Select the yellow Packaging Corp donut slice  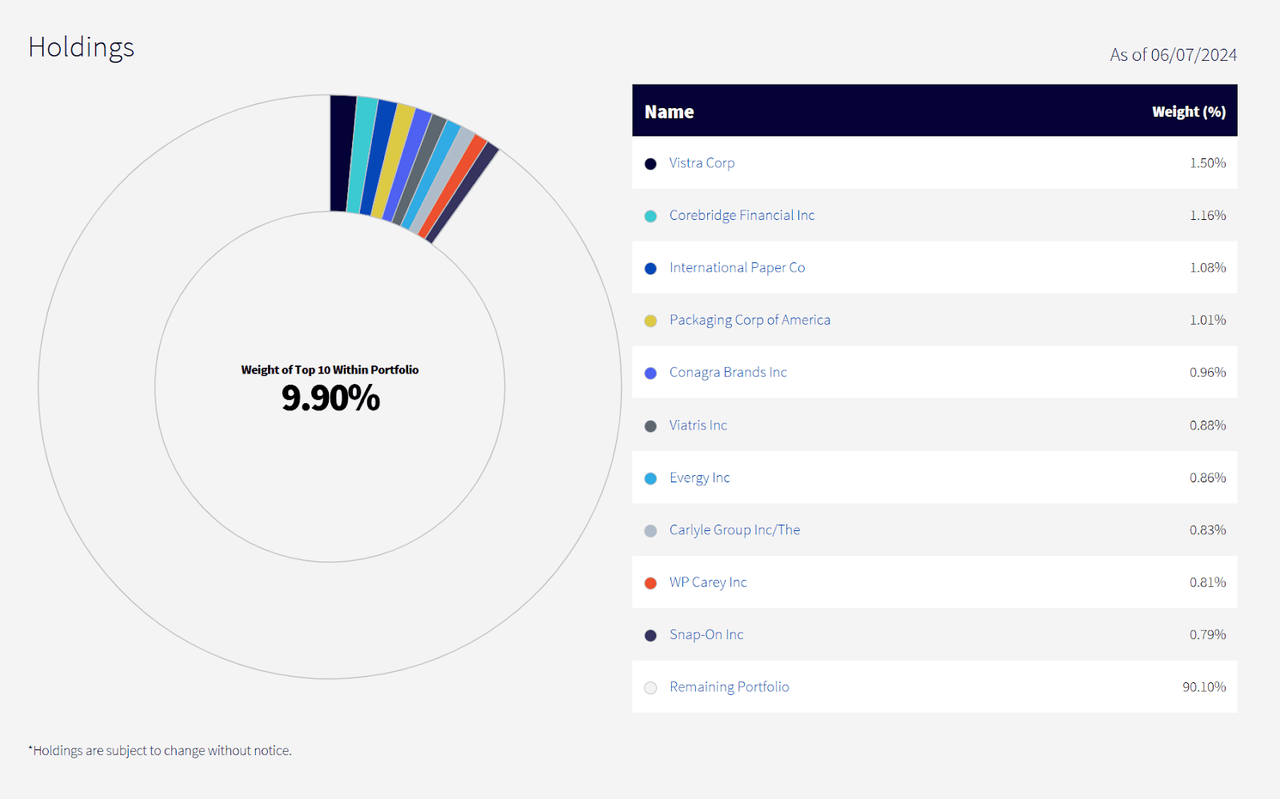[x=392, y=162]
